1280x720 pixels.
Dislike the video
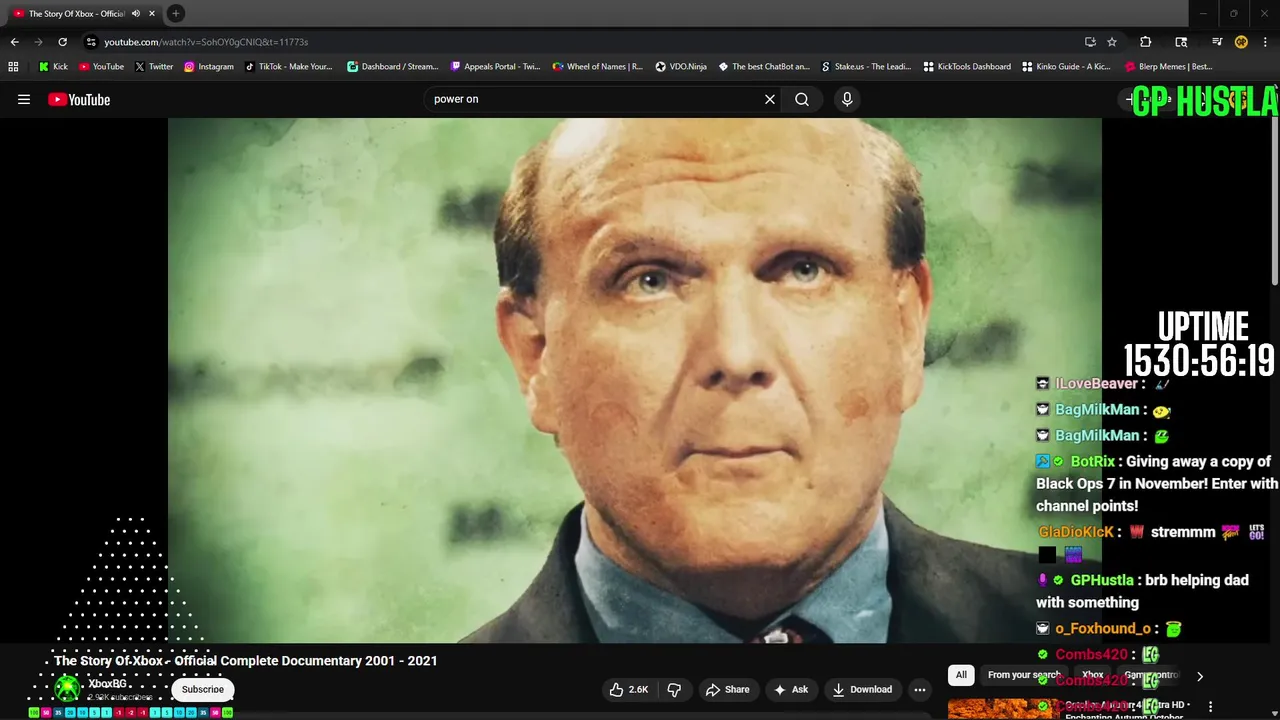pos(674,689)
